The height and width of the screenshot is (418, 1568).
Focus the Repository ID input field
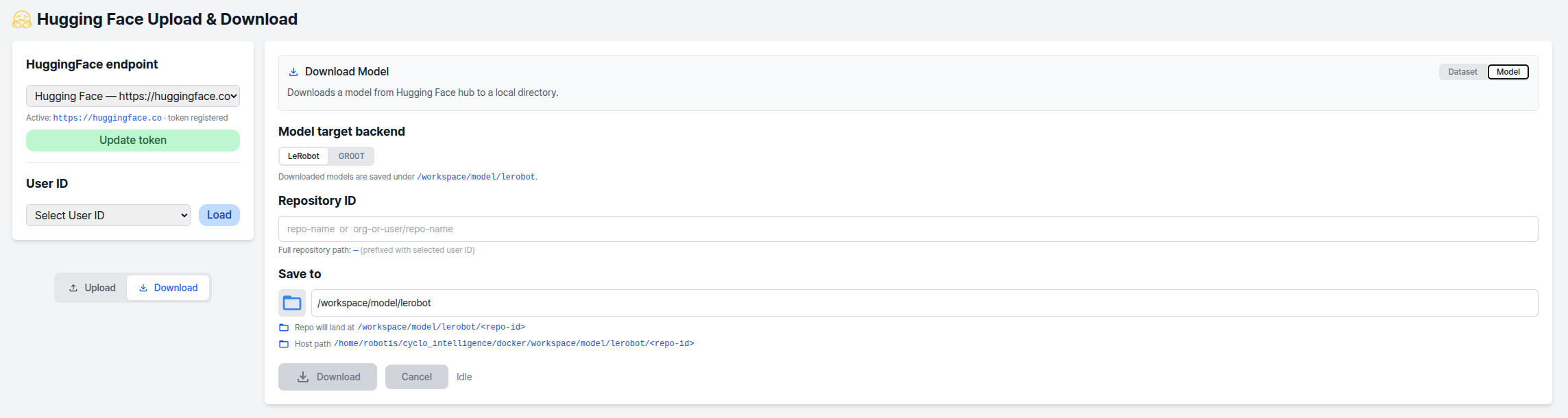pyautogui.click(x=908, y=229)
